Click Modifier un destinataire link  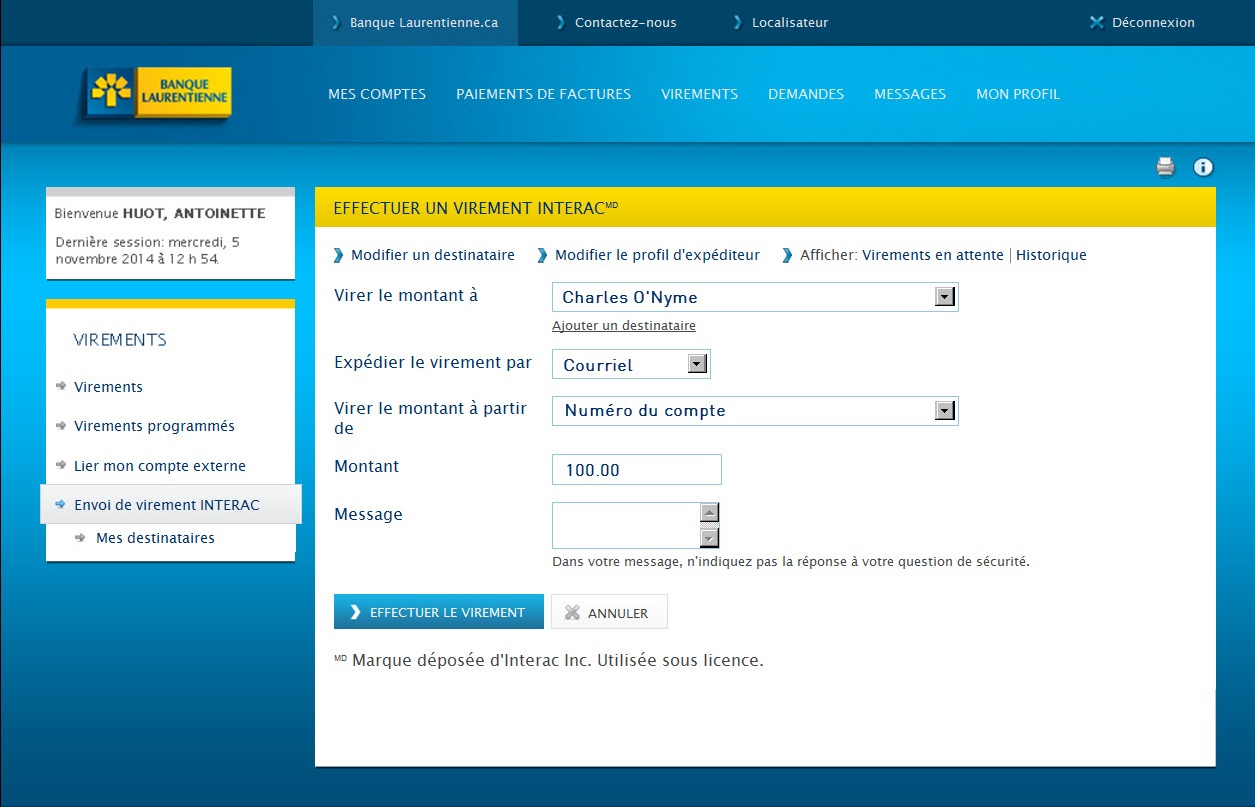pos(432,255)
